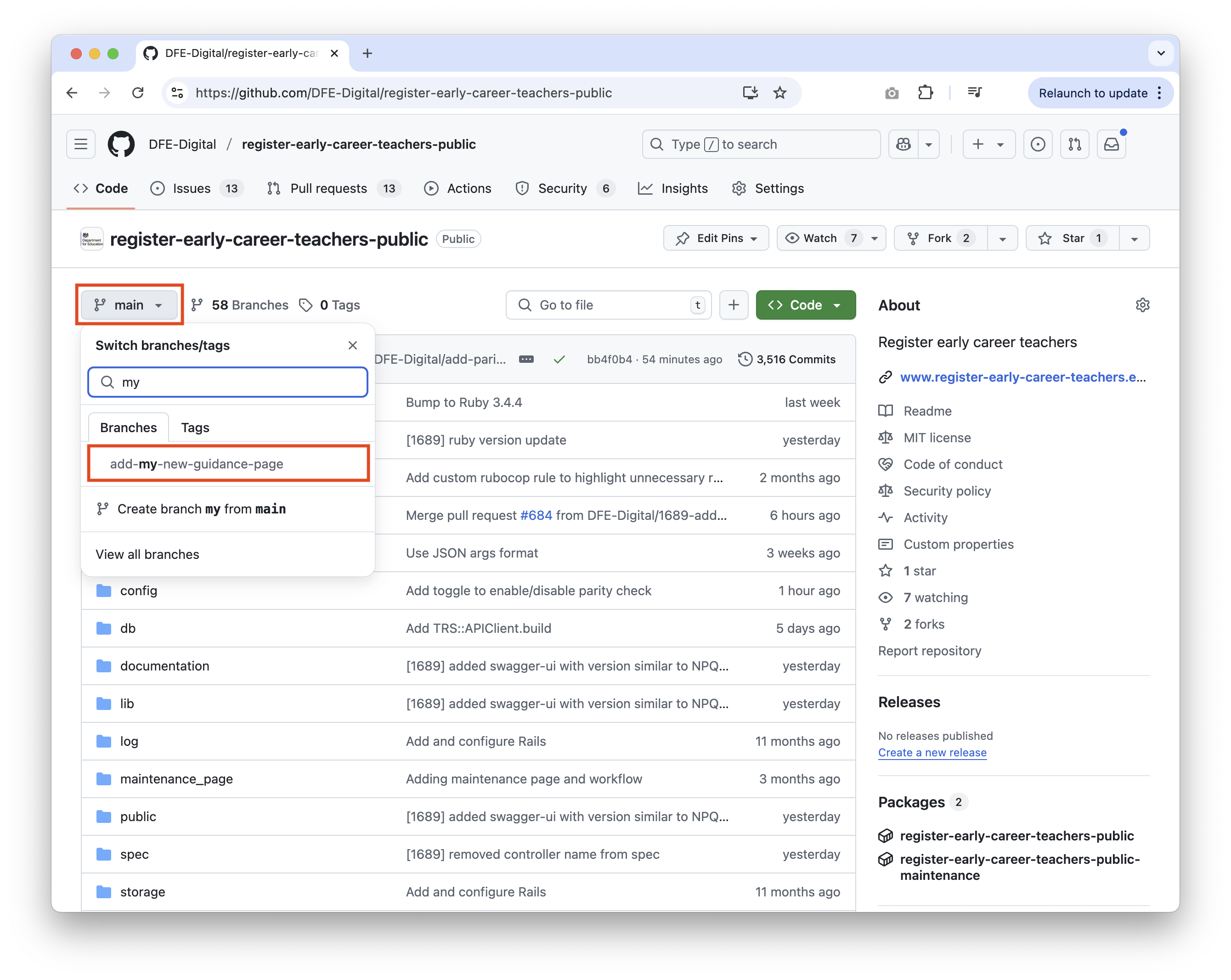The height and width of the screenshot is (980, 1231).
Task: Open the config folder
Action: click(x=138, y=590)
